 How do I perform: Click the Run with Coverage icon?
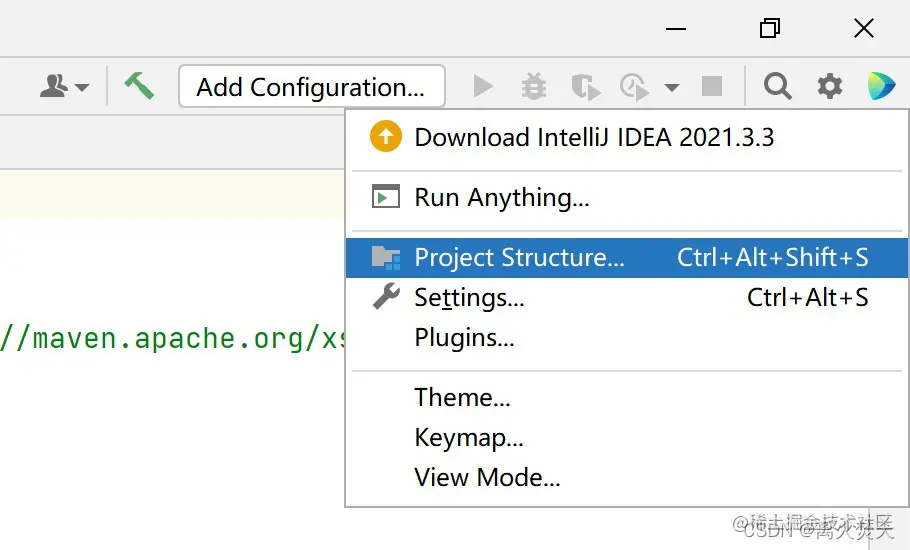[586, 87]
